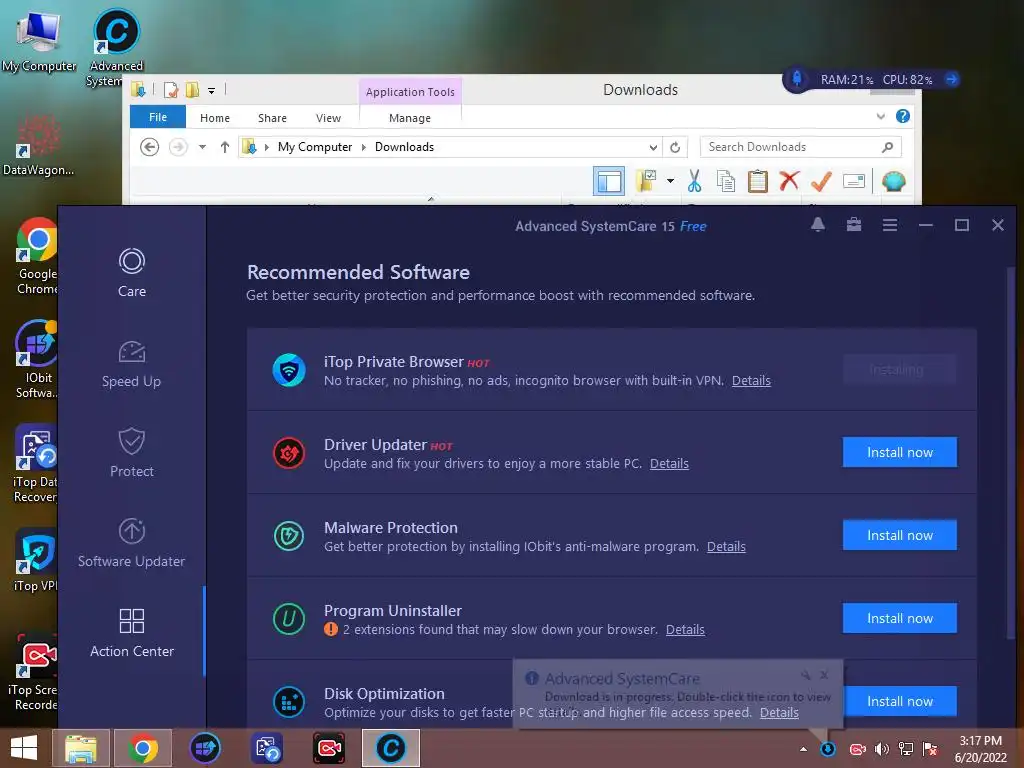The width and height of the screenshot is (1024, 768).
Task: Open the Manage tab under Application Tools
Action: (409, 118)
